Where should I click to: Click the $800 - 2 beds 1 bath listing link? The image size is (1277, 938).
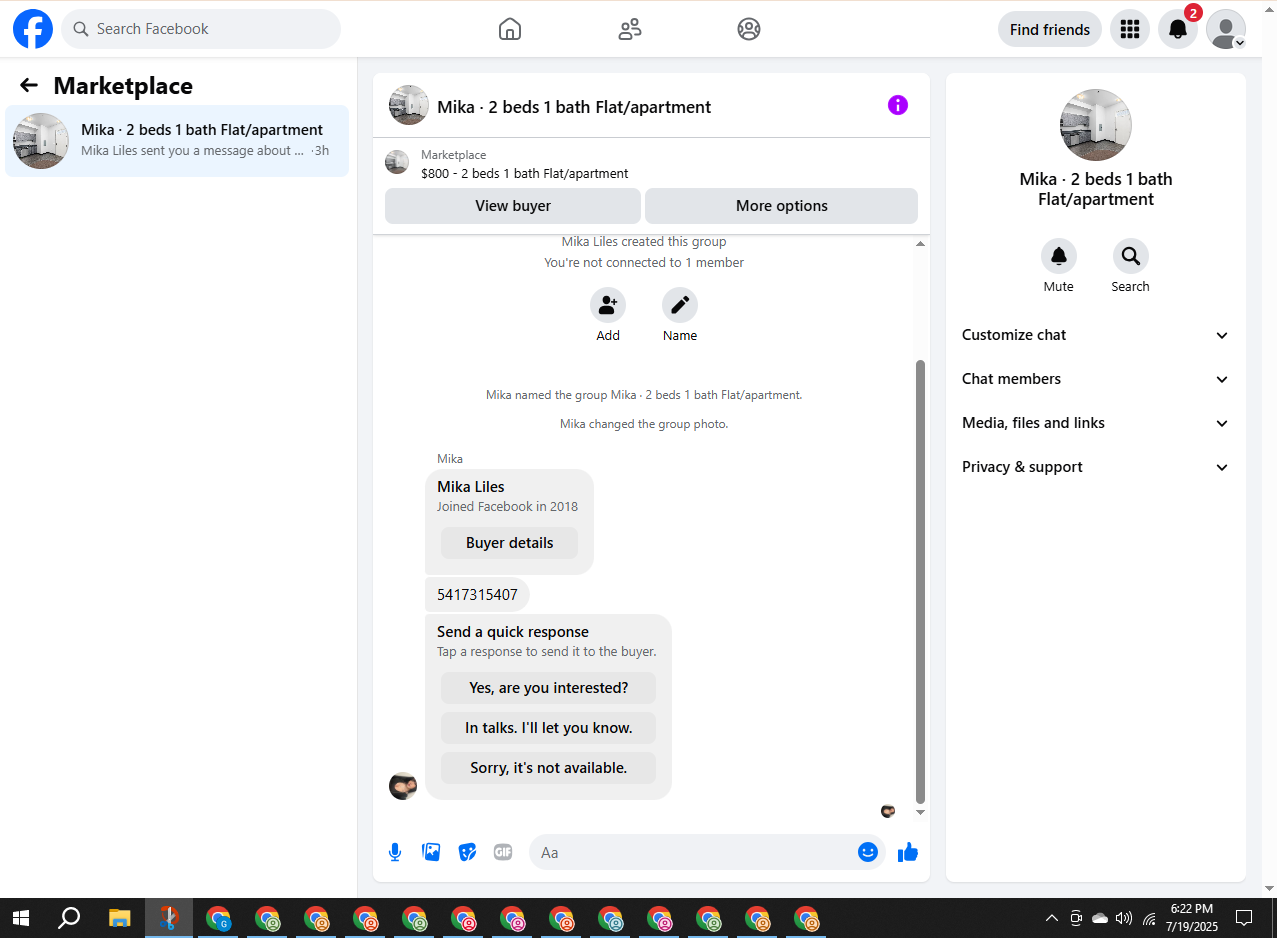point(525,173)
